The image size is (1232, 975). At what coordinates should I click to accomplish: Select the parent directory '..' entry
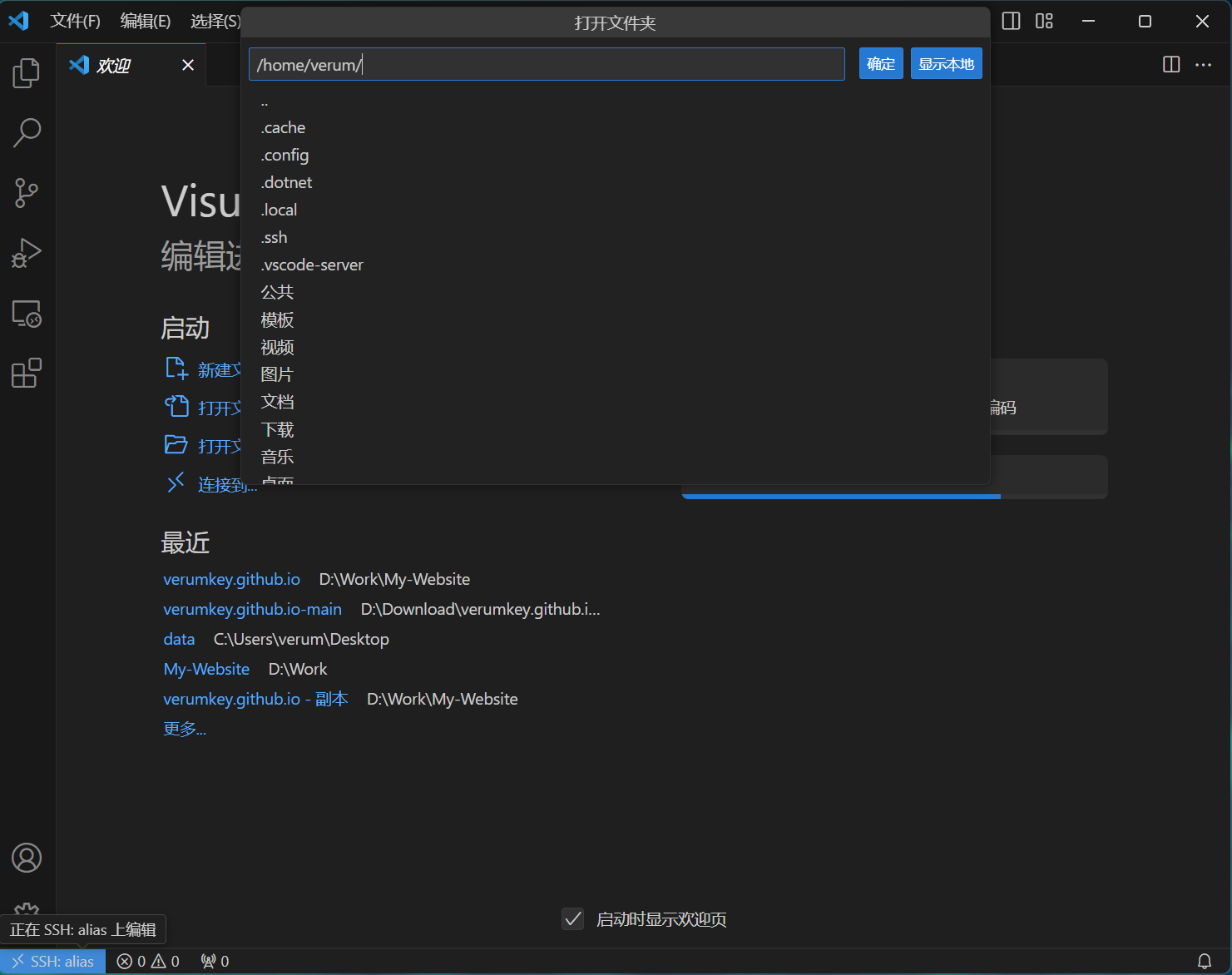coord(616,101)
